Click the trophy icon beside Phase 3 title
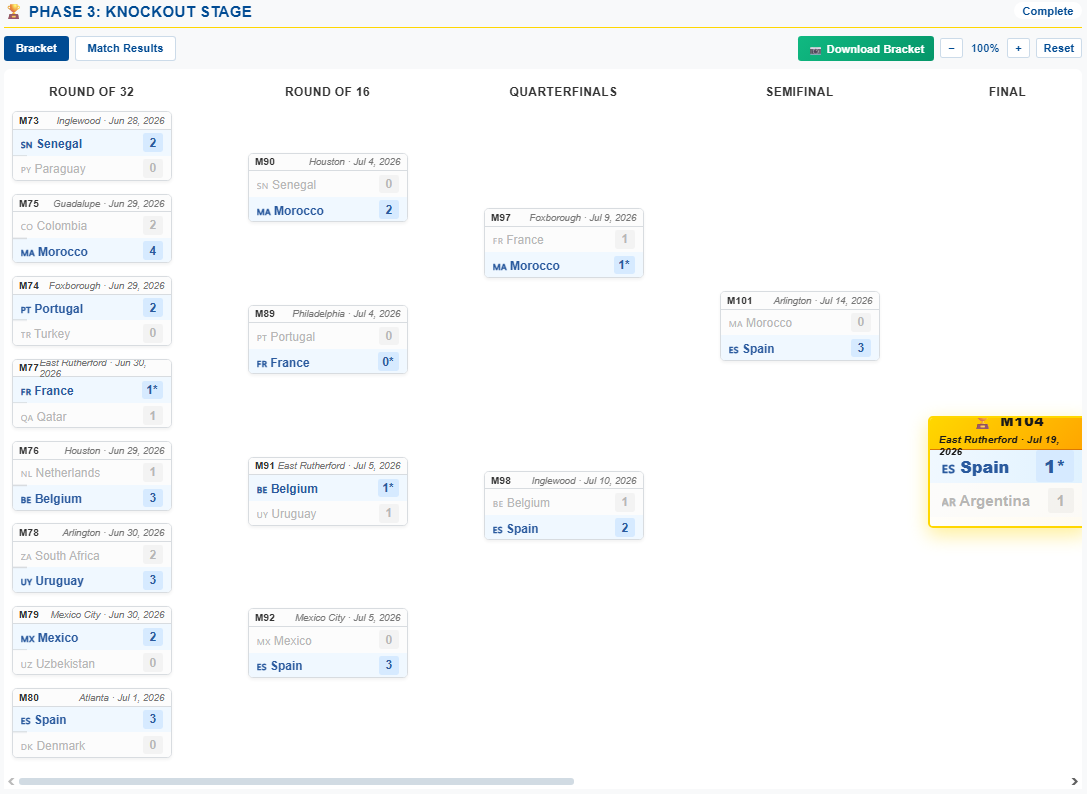 (13, 12)
